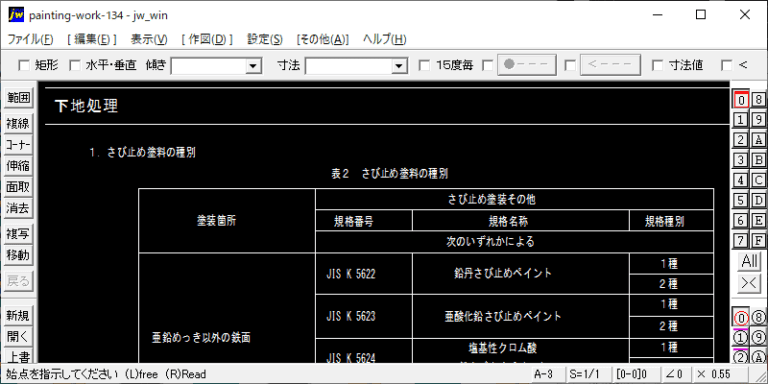This screenshot has height=384, width=768.
Task: Select circled layer group 9
Action: (758, 338)
